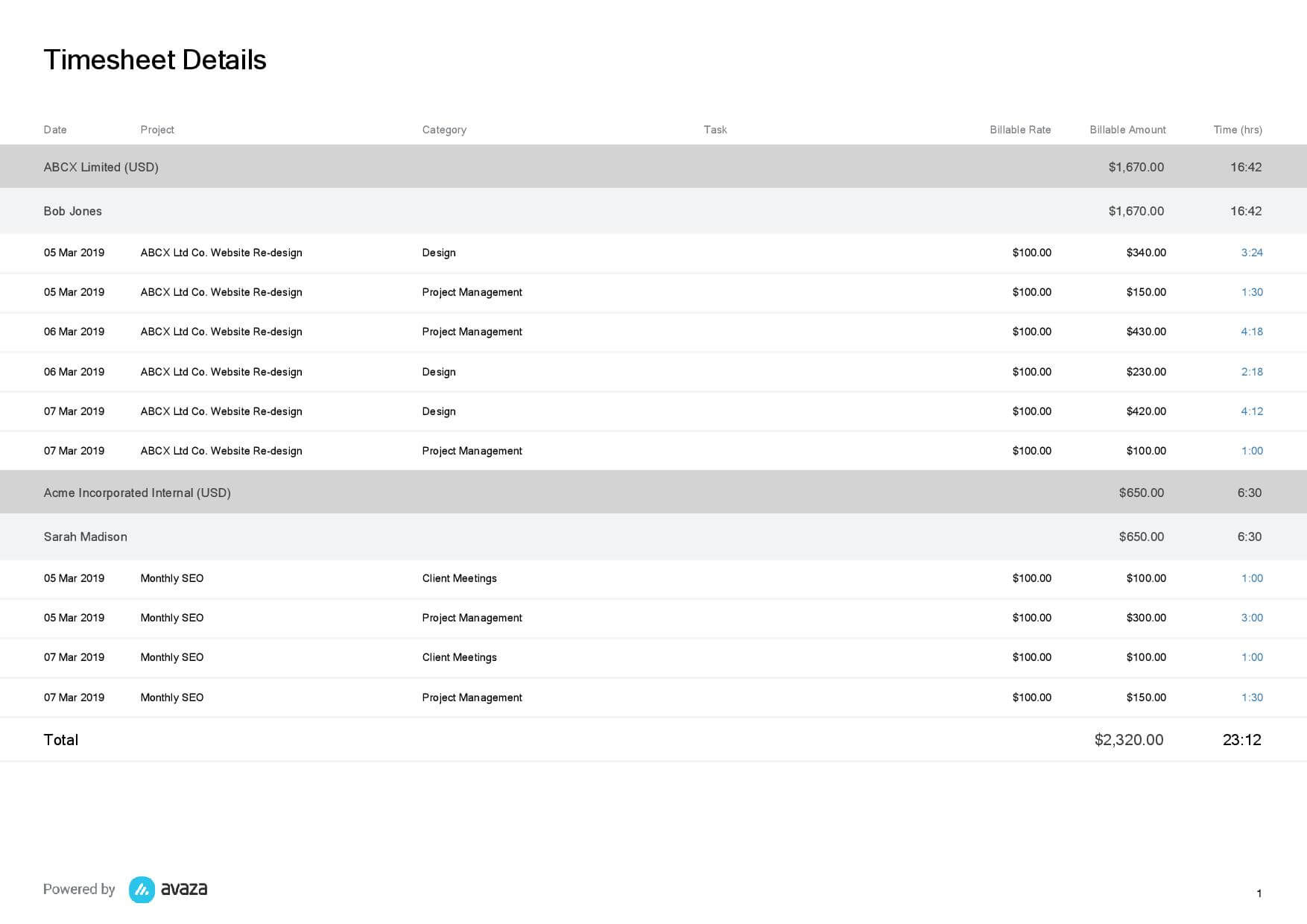Image resolution: width=1307 pixels, height=924 pixels.
Task: Click the 2:18 time entry link
Action: (1252, 372)
